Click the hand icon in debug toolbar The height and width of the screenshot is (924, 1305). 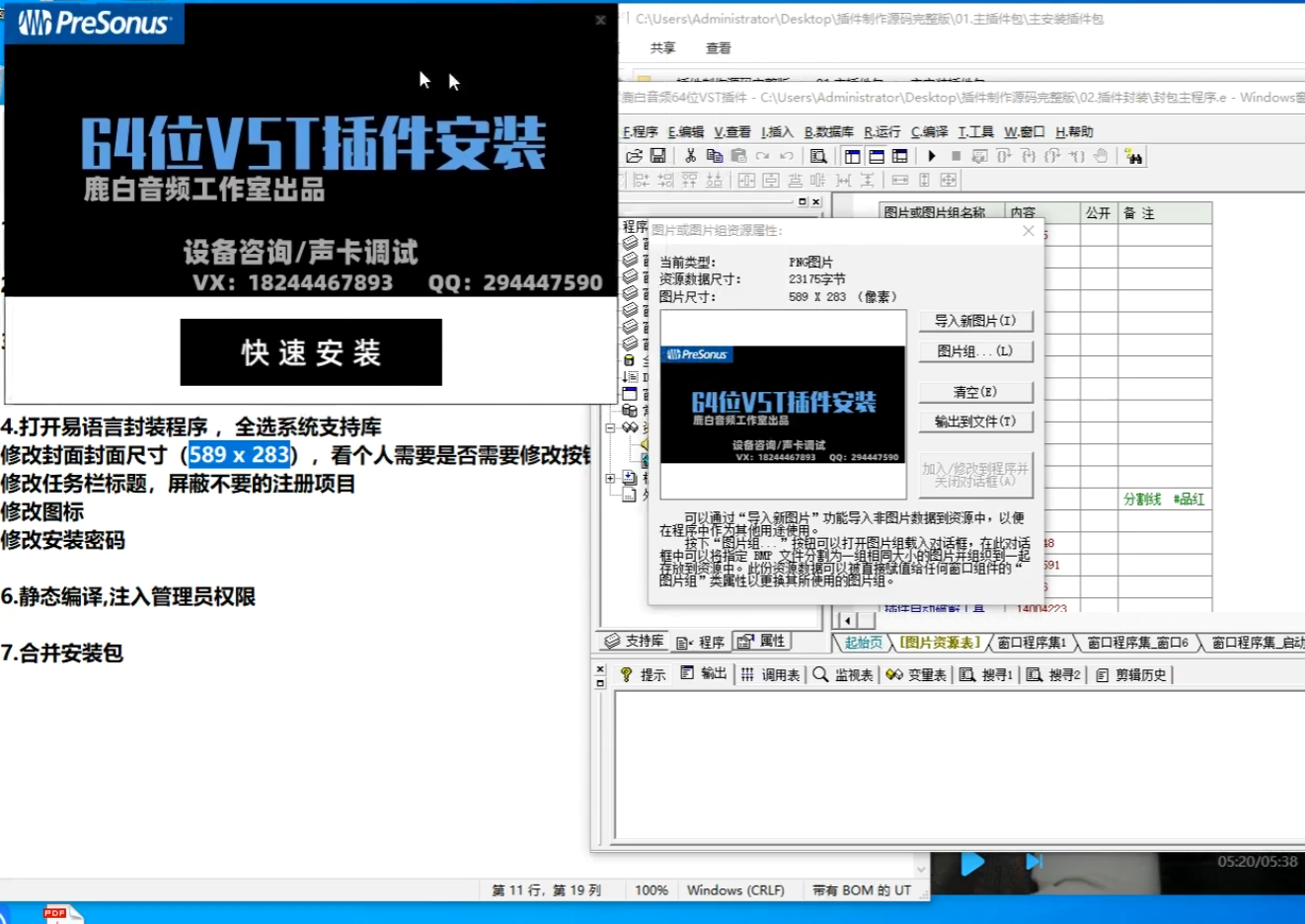point(1101,156)
